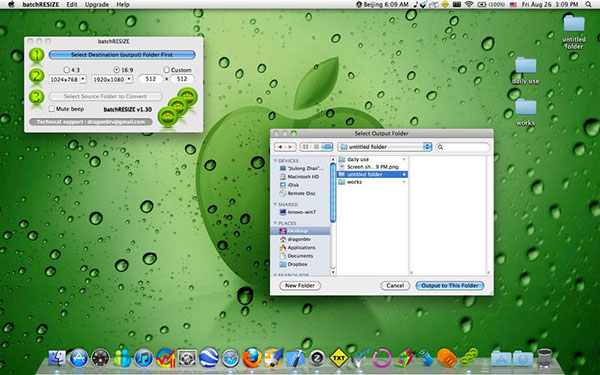Click Output to This Folder button

(x=450, y=285)
